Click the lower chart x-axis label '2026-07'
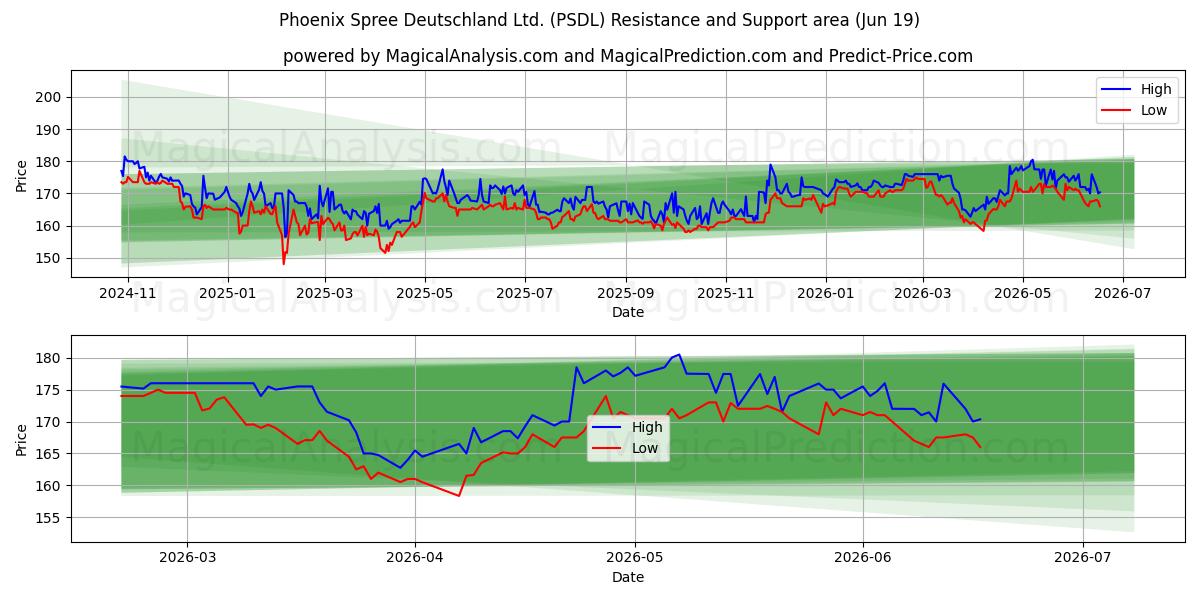 click(1084, 558)
